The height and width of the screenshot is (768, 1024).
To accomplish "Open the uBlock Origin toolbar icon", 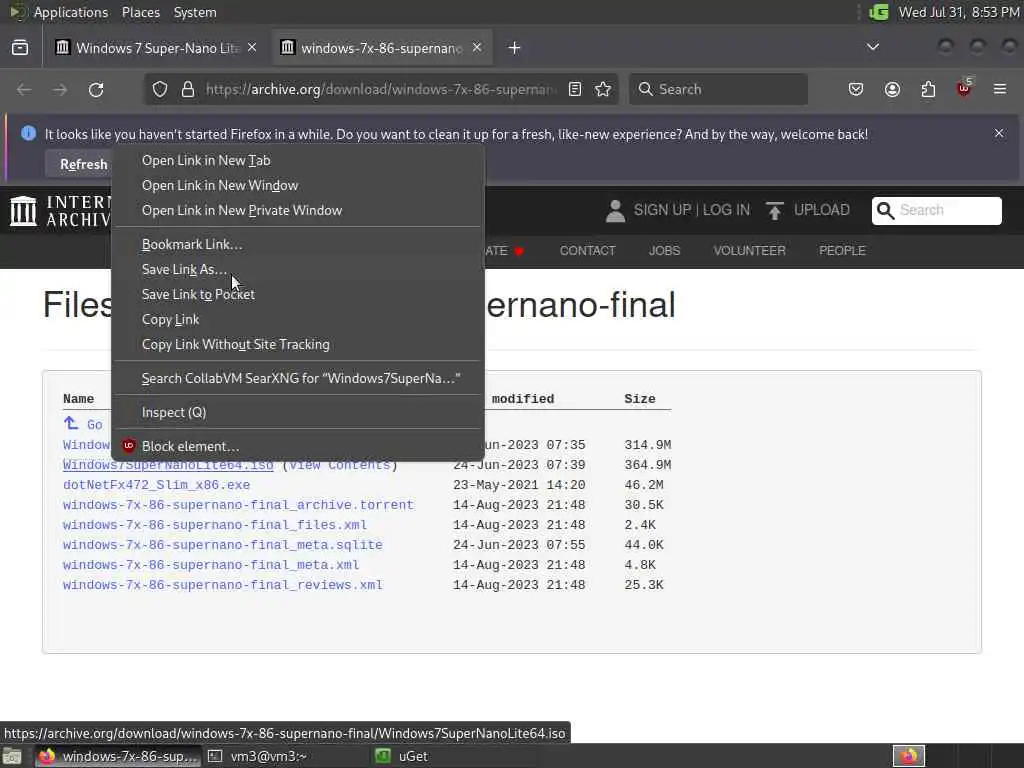I will point(964,88).
